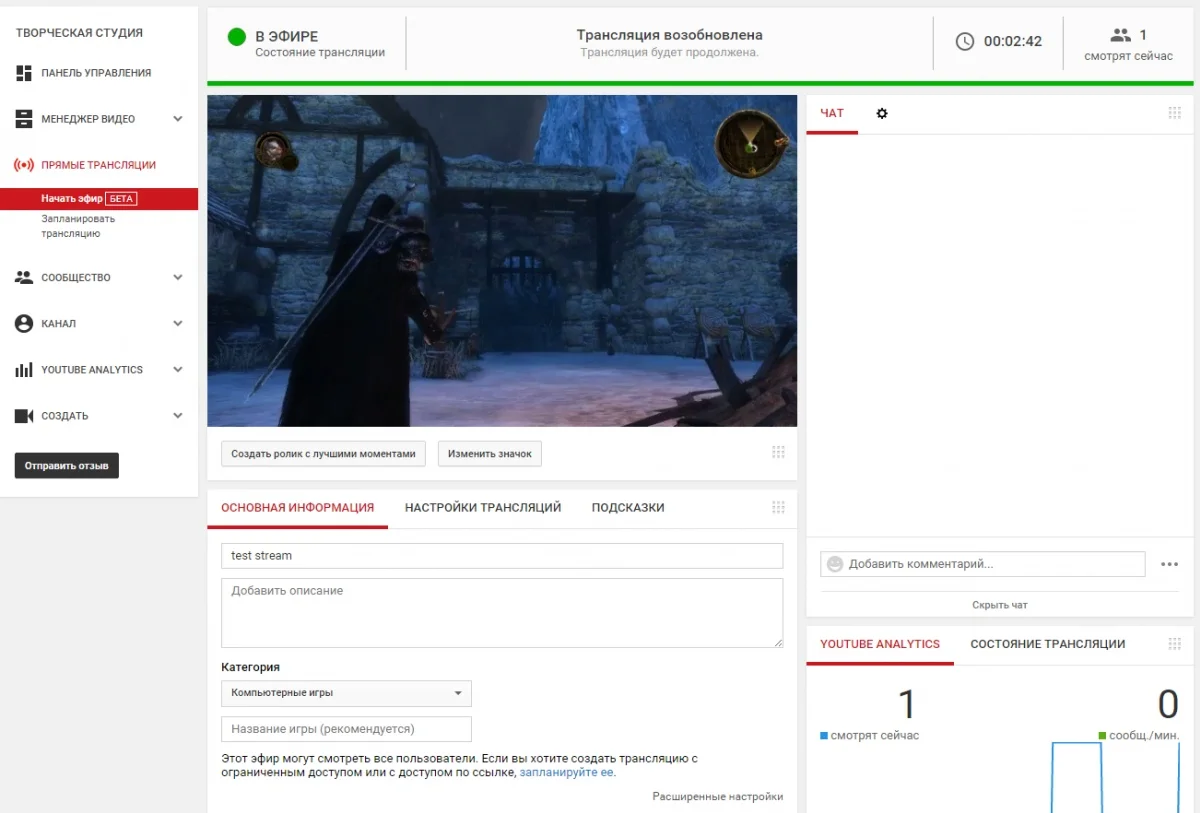
Task: Click the drag handle grid on info tabs panel
Action: click(x=779, y=507)
